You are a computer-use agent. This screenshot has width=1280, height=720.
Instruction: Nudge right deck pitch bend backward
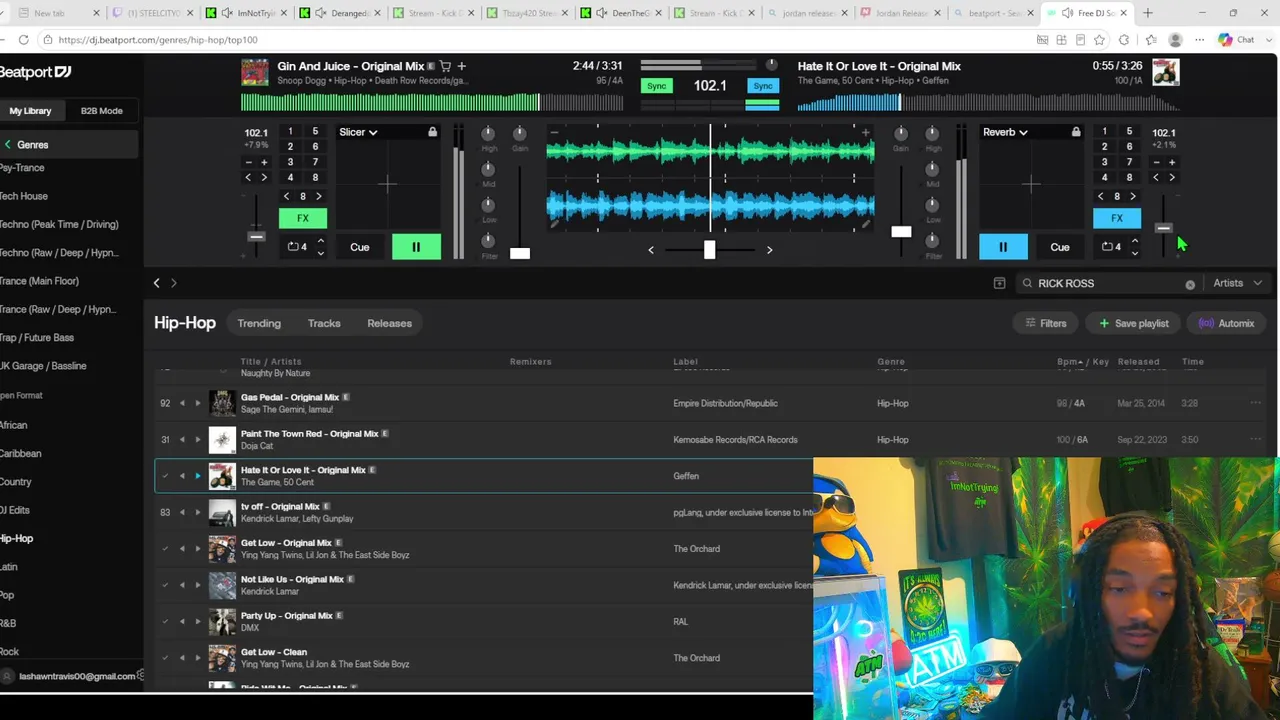[x=1156, y=178]
